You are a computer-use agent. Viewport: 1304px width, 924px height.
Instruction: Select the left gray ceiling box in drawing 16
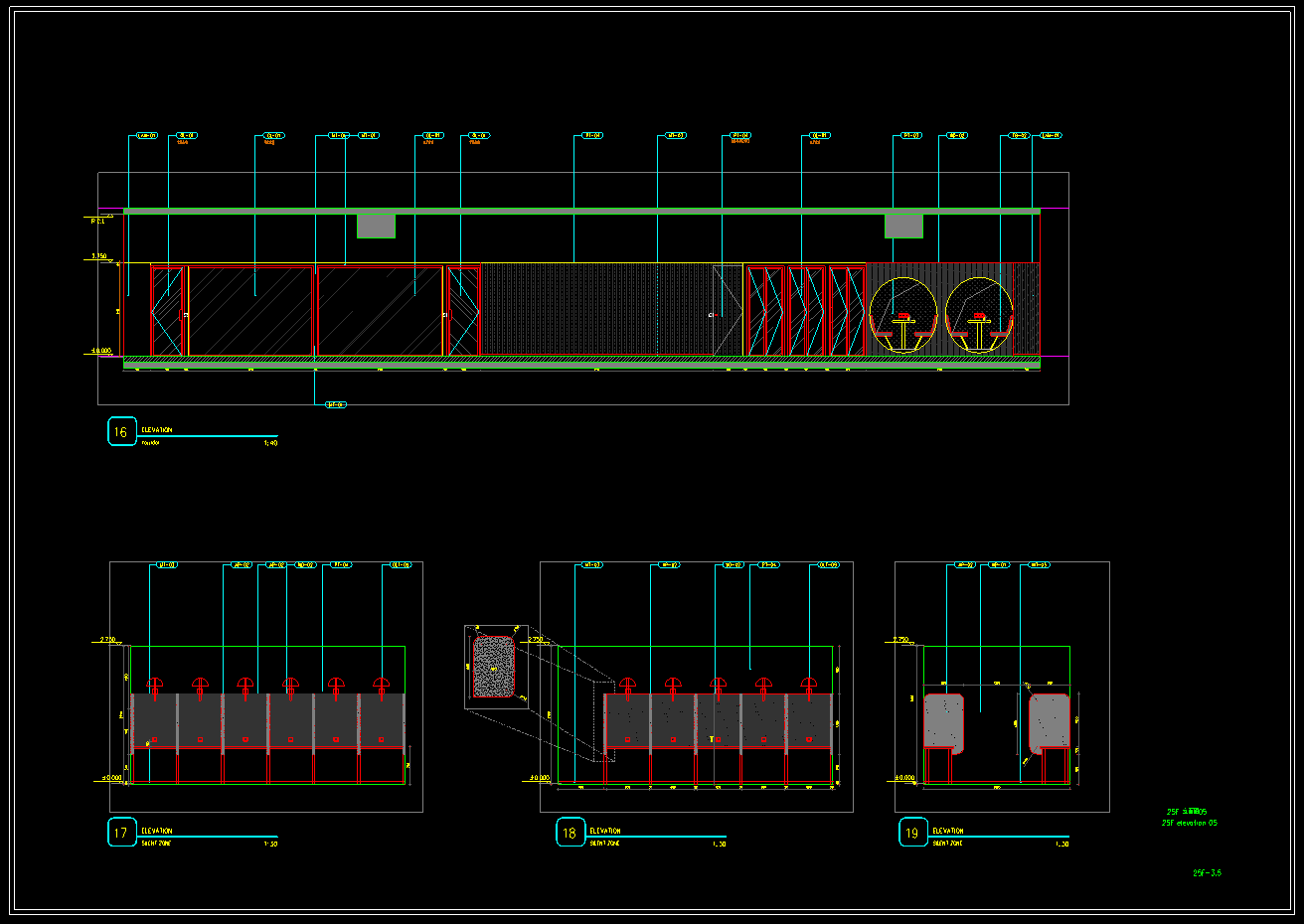tap(376, 226)
